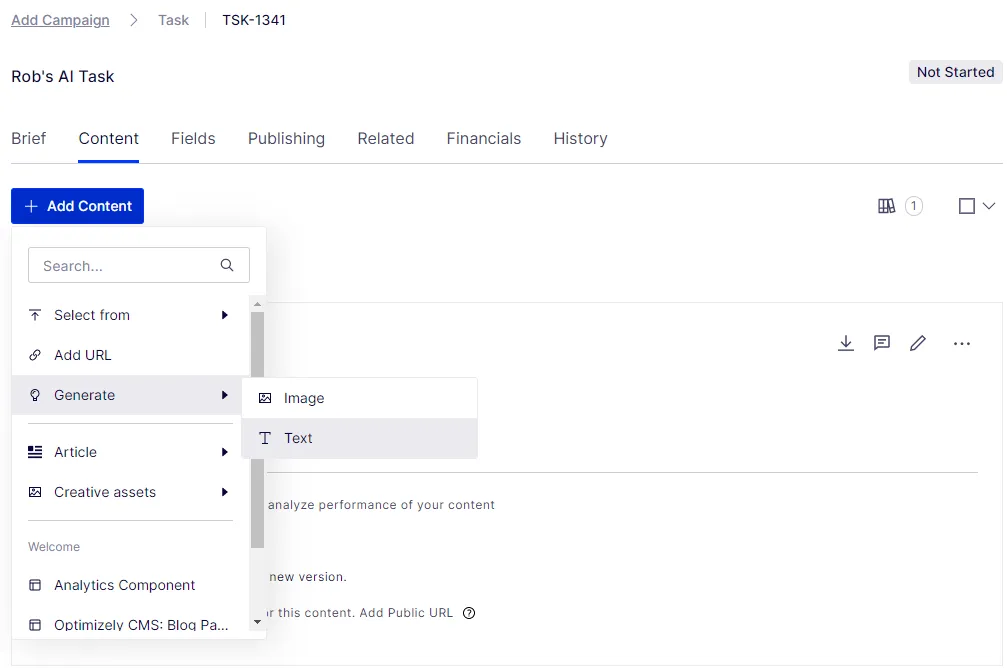
Task: Open the Add Campaign breadcrumb link
Action: [60, 20]
